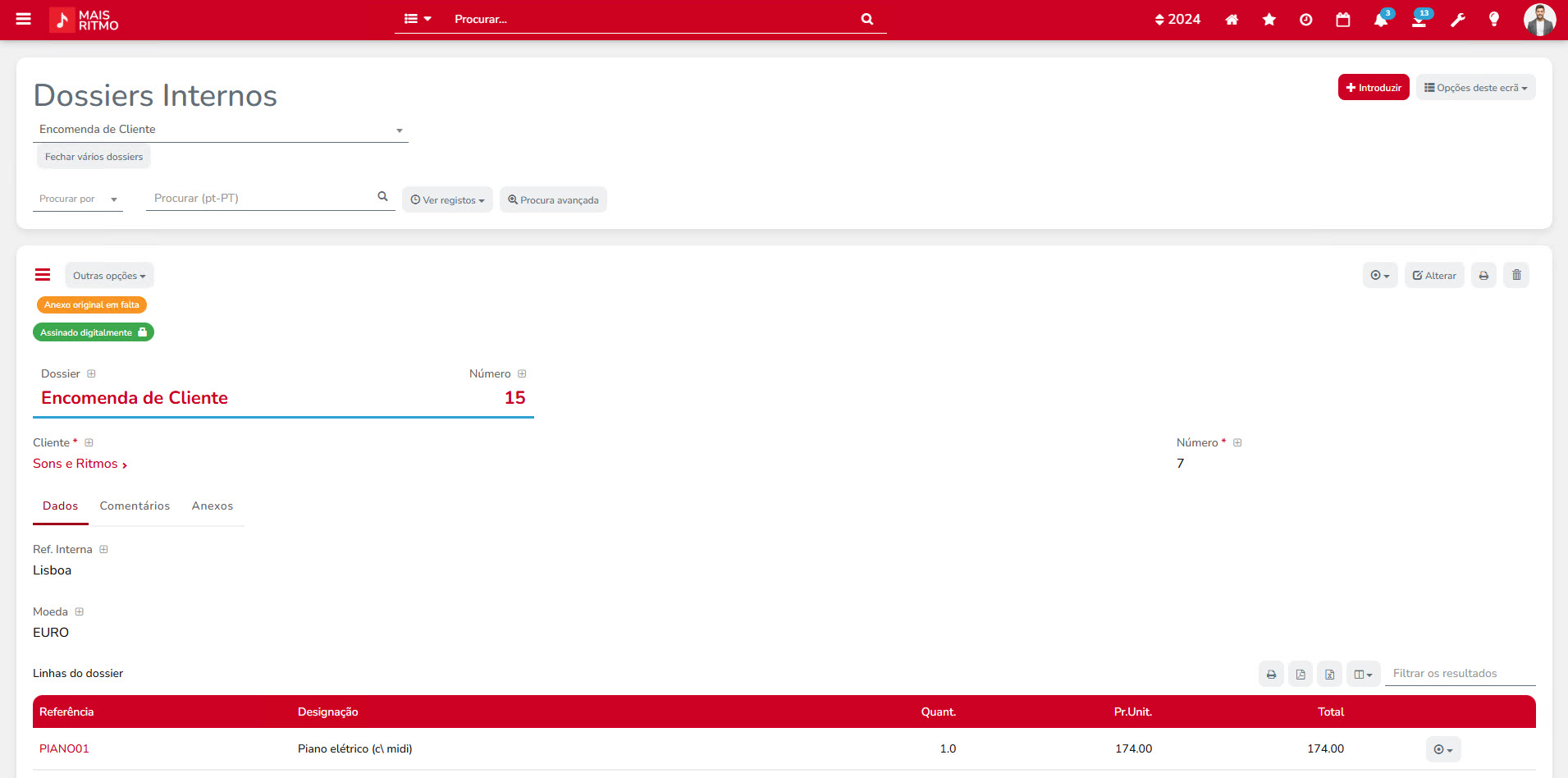
Task: Open the hamburger main menu
Action: [23, 19]
